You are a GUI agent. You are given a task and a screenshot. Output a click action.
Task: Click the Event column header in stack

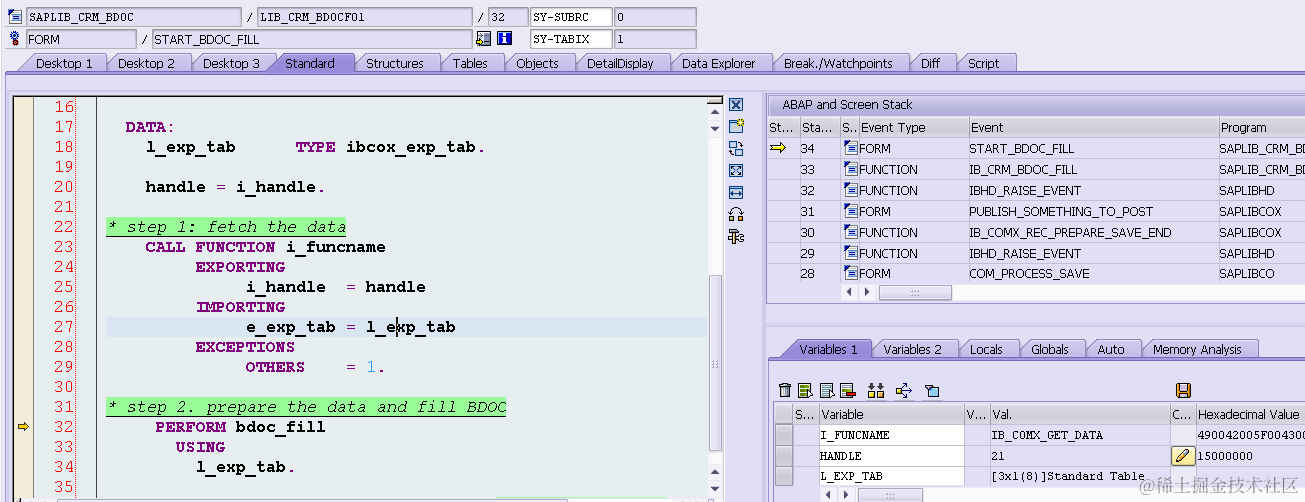point(1093,128)
